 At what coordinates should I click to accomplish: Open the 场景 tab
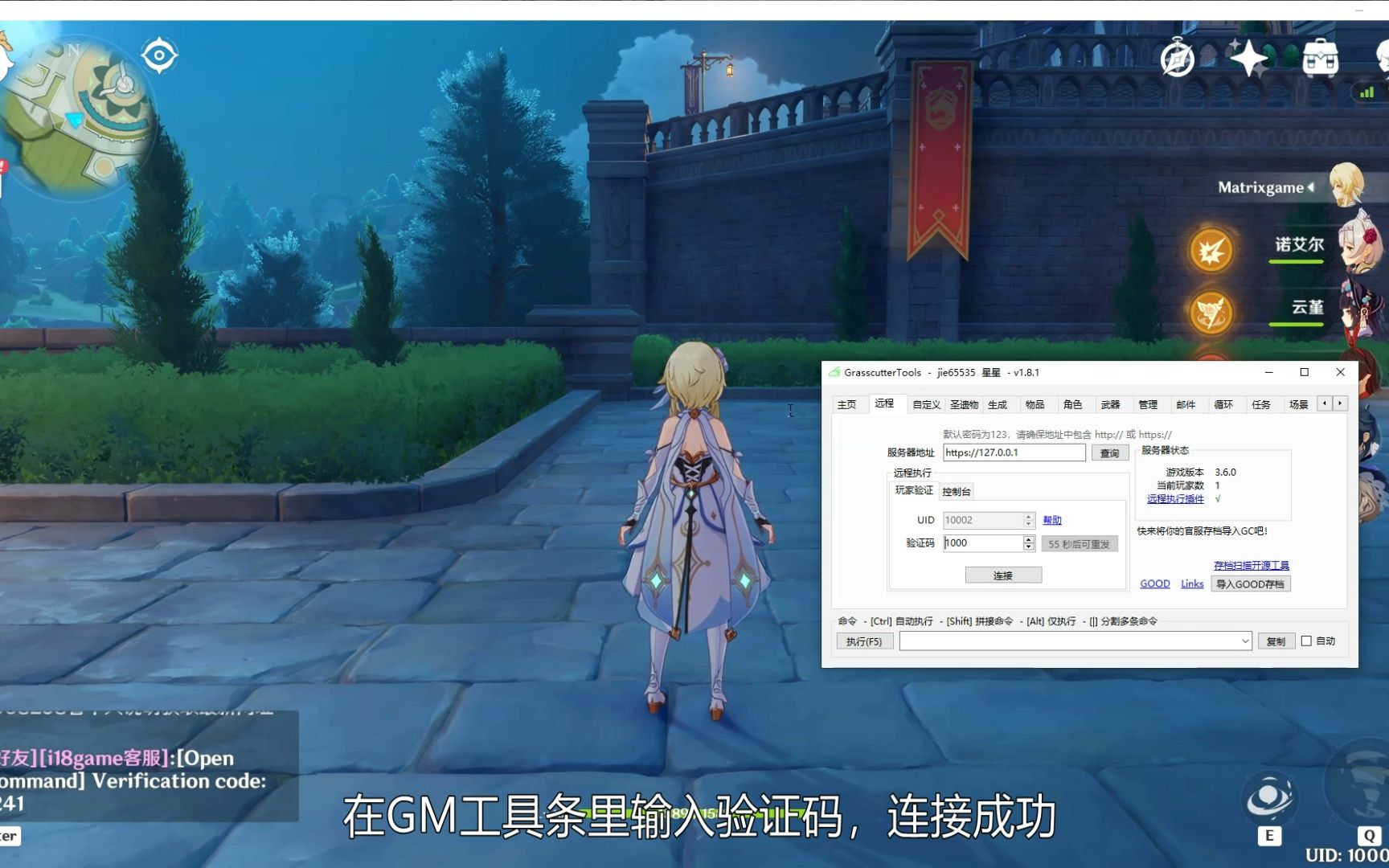(1298, 405)
